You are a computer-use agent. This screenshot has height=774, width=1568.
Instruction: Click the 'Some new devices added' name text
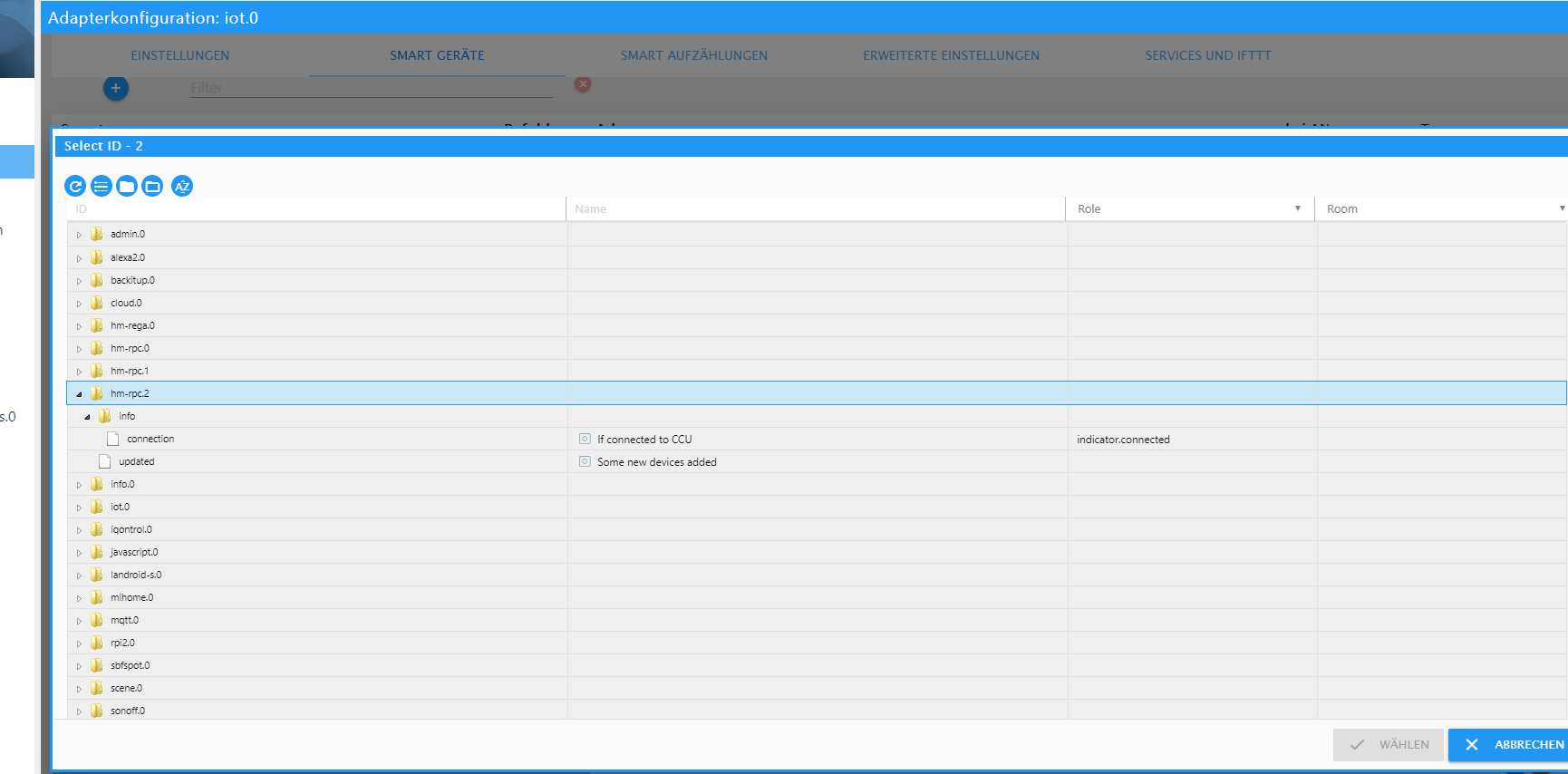(x=657, y=462)
